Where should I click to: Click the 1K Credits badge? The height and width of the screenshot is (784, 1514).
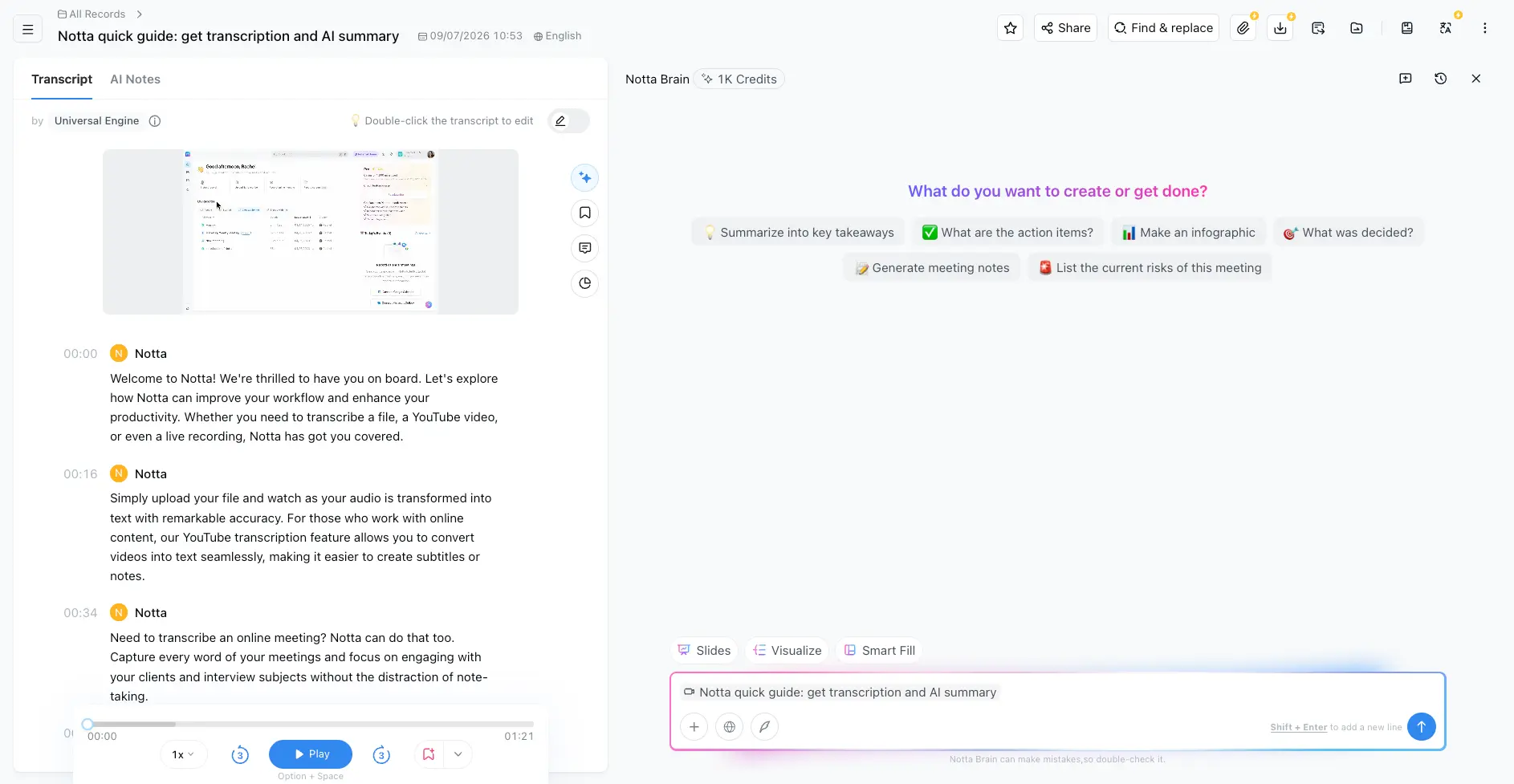[739, 79]
